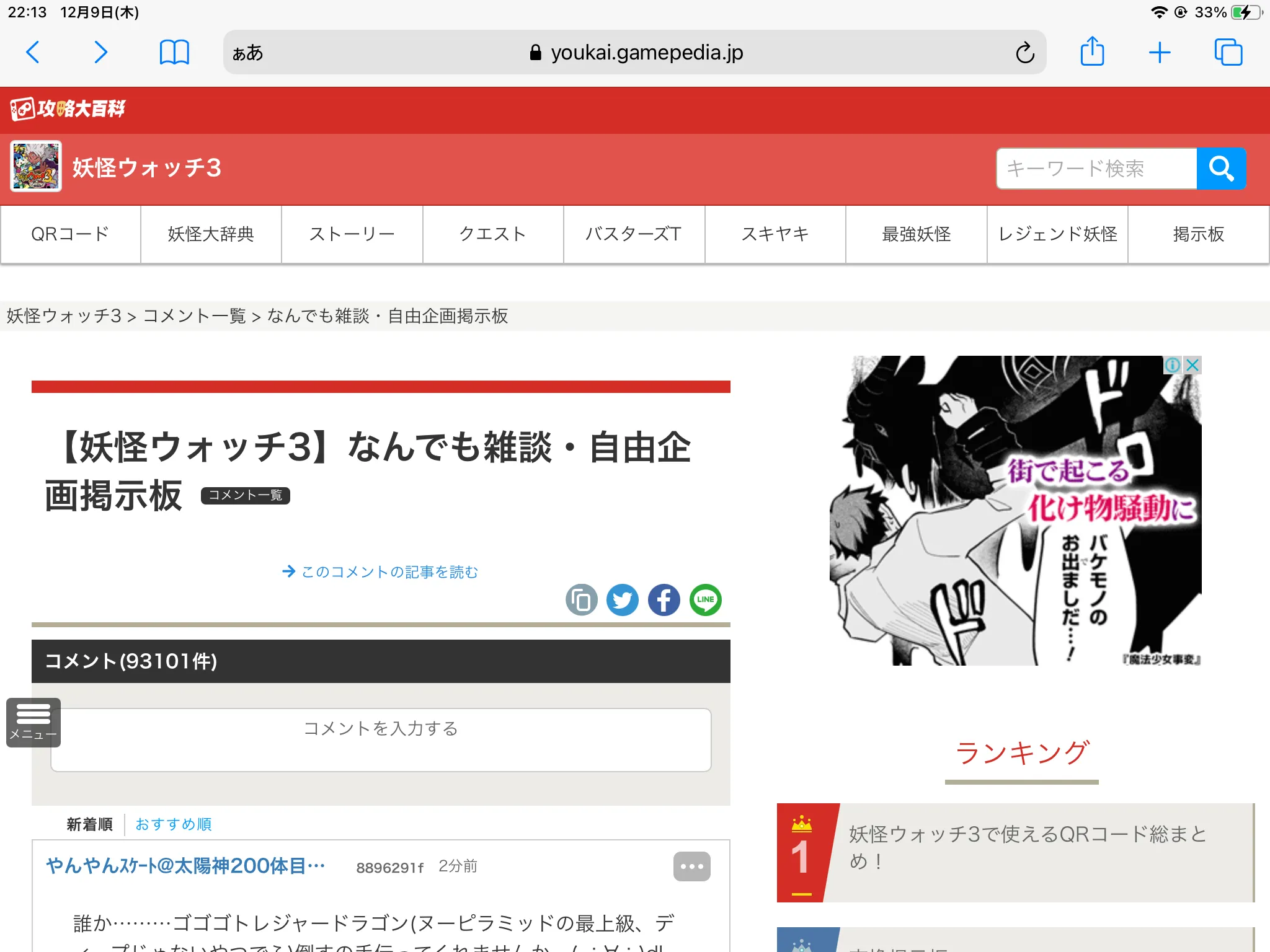Image resolution: width=1270 pixels, height=952 pixels.
Task: Open a new tab with plus icon
Action: pos(1159,53)
